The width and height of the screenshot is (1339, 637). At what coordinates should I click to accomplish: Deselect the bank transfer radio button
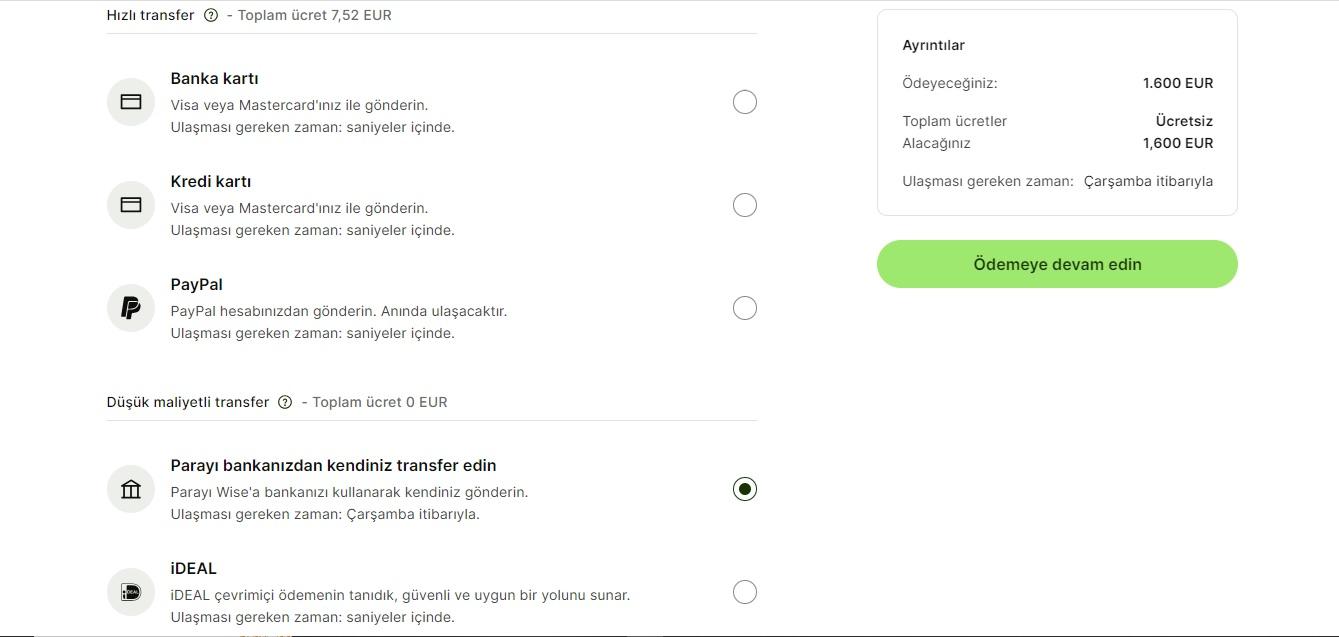pos(744,490)
